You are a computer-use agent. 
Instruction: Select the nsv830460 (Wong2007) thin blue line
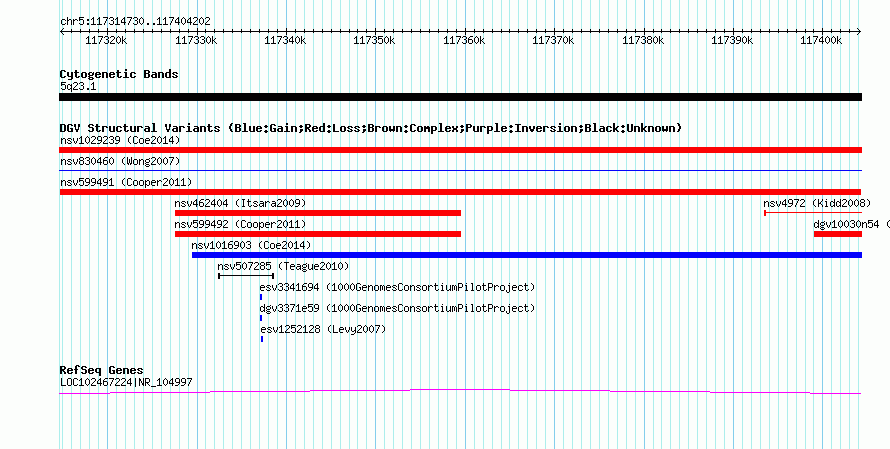(x=460, y=170)
